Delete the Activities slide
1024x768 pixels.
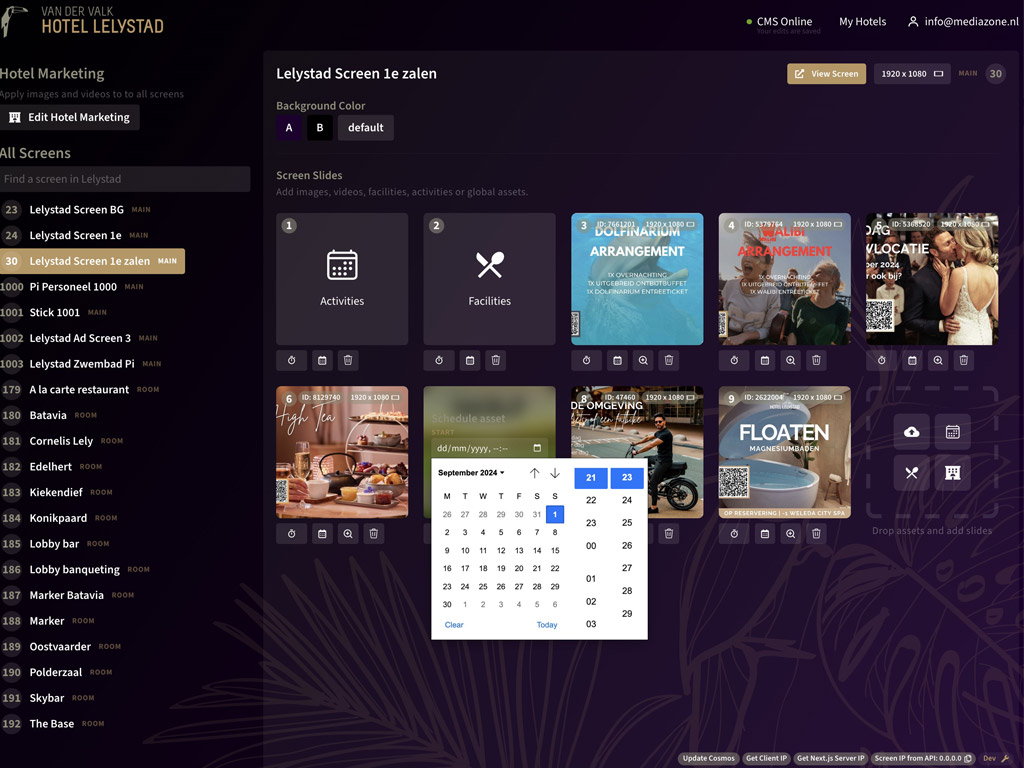coord(348,360)
